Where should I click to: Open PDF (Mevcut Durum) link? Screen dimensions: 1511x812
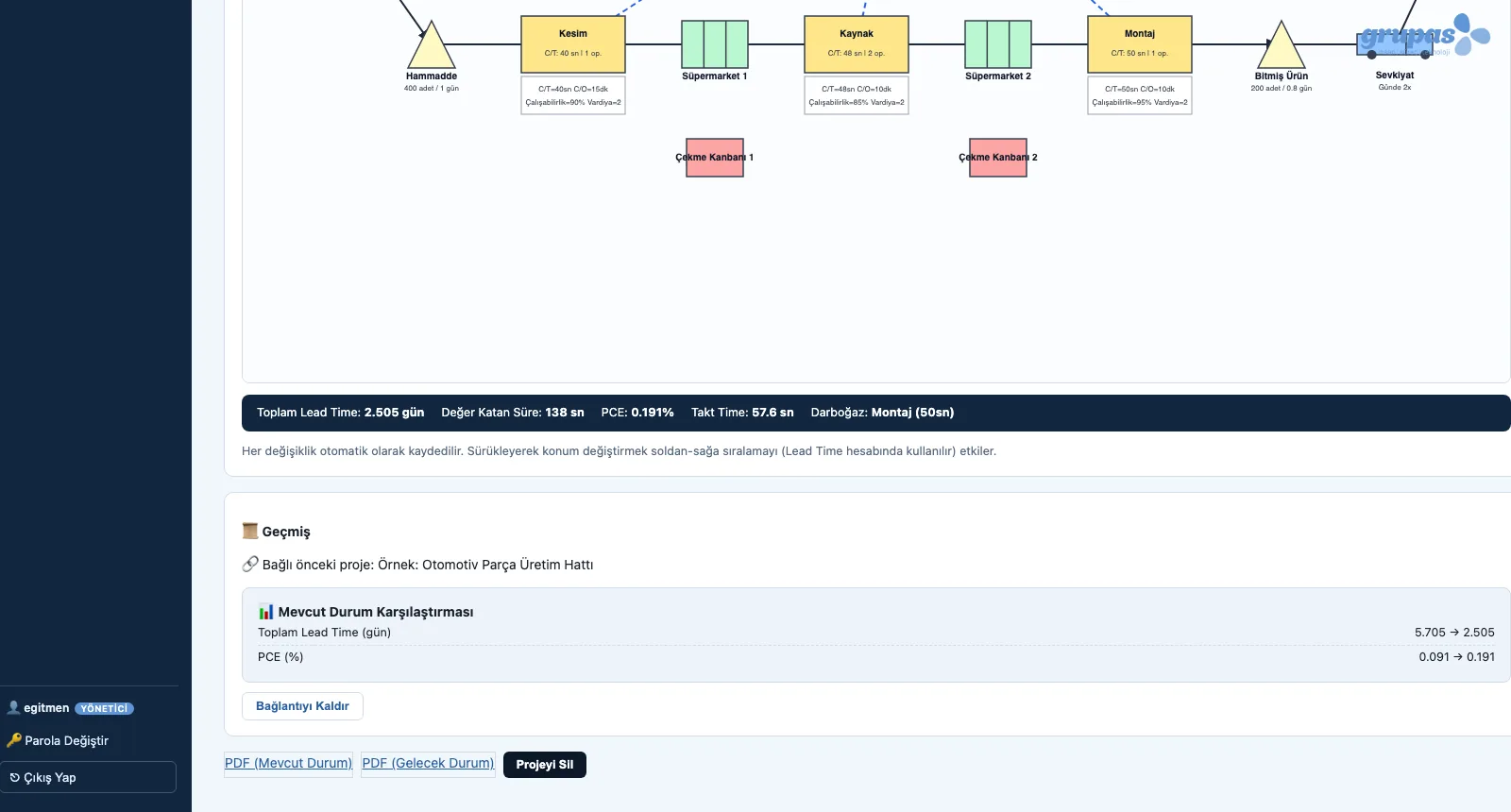pyautogui.click(x=288, y=763)
